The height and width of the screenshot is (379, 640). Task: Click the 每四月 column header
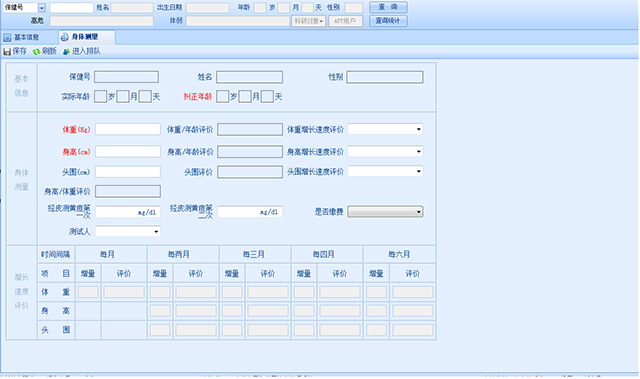(323, 255)
